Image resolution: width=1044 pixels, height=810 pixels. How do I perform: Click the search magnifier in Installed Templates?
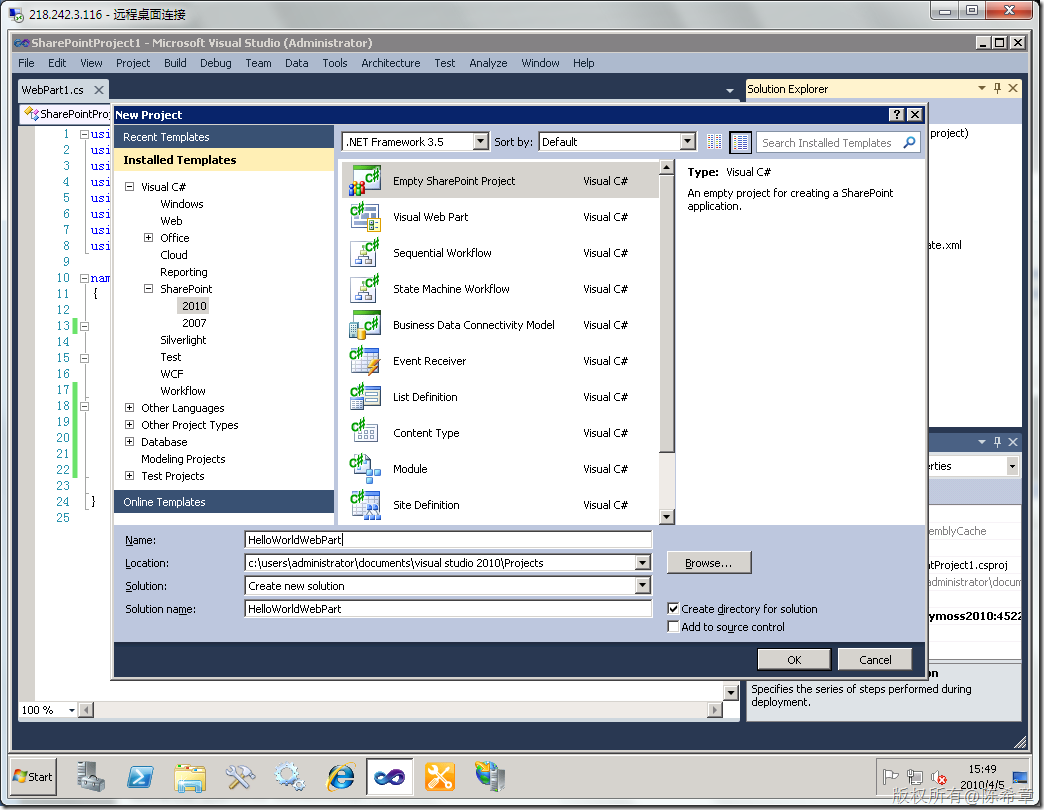coord(909,142)
